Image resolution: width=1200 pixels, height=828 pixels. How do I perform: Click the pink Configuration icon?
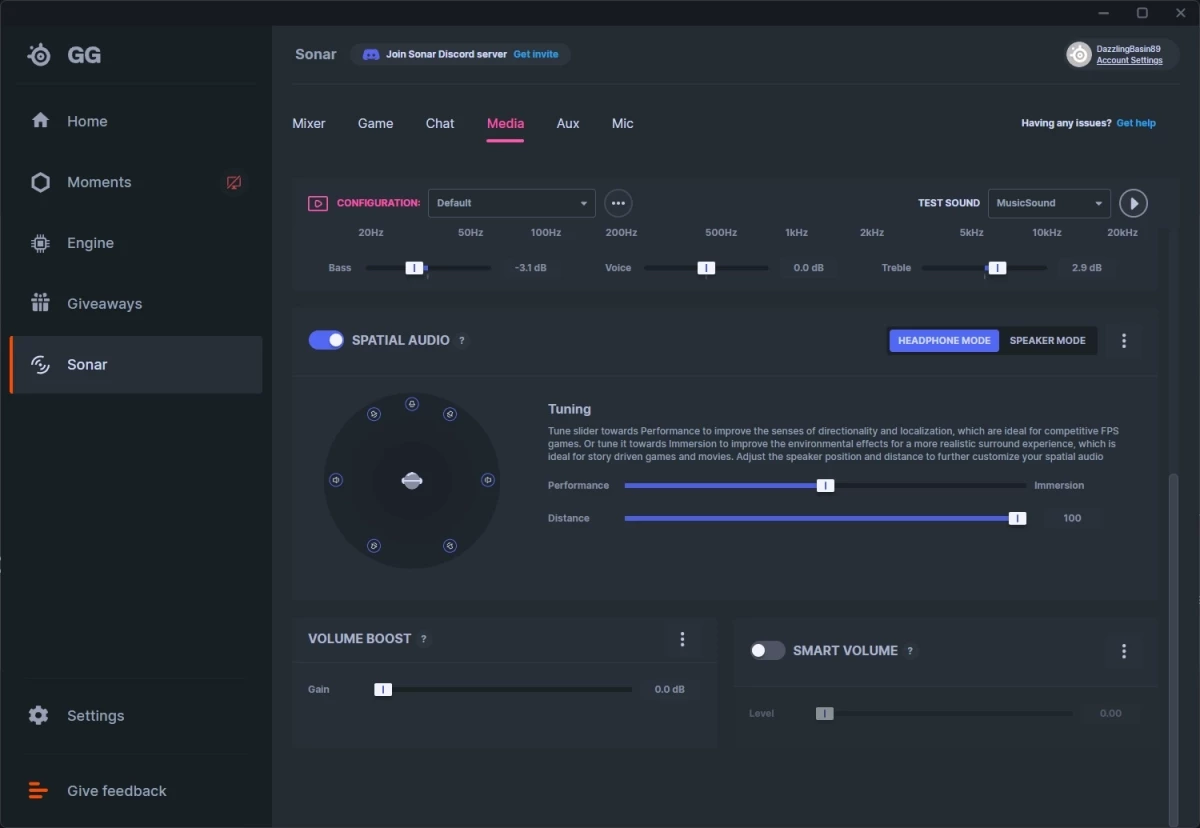[x=318, y=203]
